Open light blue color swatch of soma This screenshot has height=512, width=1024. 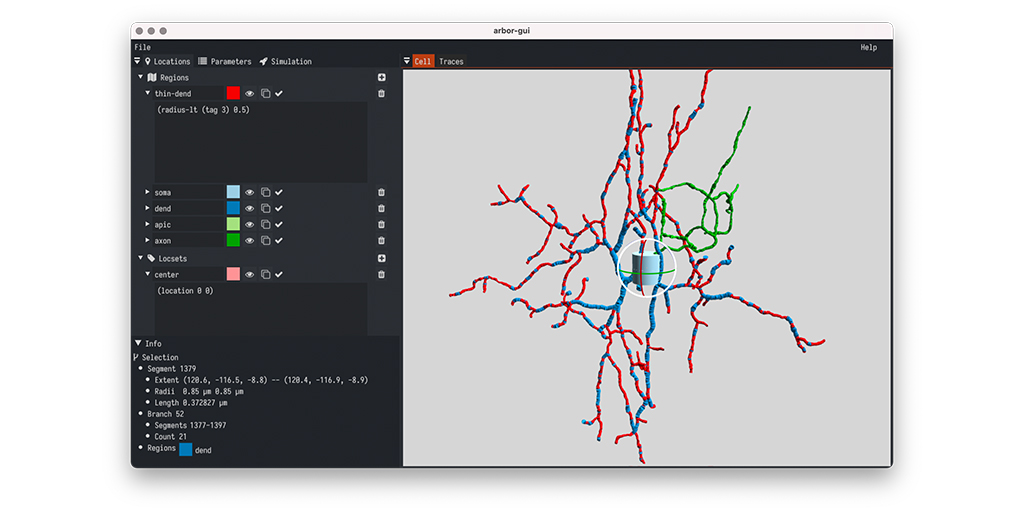point(233,192)
